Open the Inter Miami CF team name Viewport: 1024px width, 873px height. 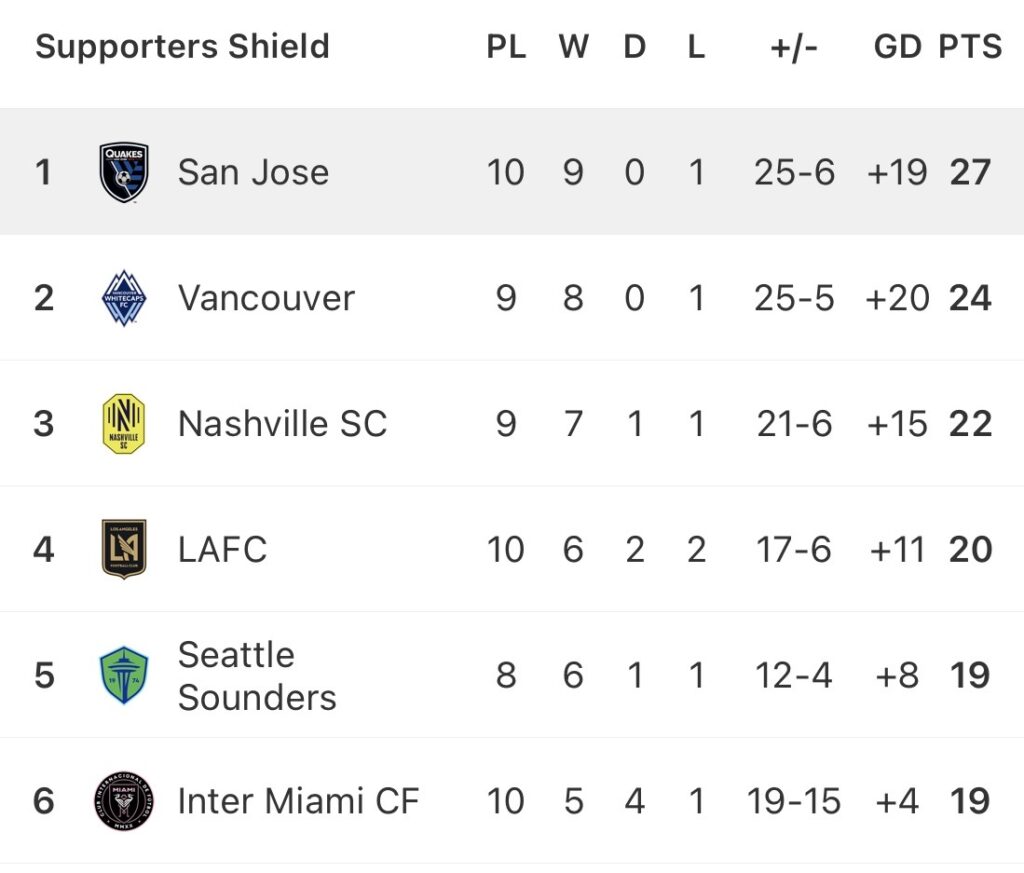pyautogui.click(x=298, y=801)
